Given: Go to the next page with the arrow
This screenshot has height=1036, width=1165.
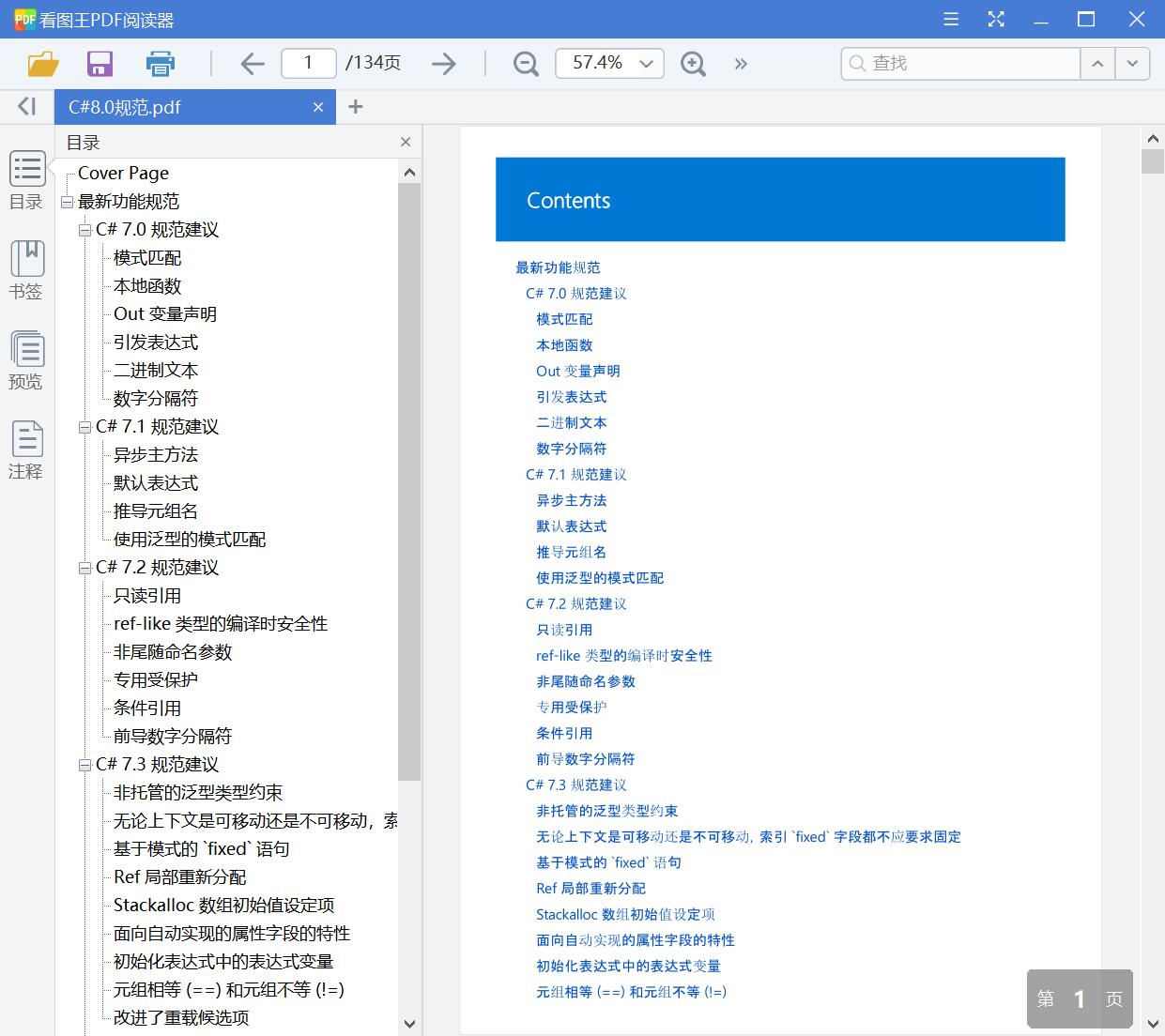Looking at the screenshot, I should [443, 63].
